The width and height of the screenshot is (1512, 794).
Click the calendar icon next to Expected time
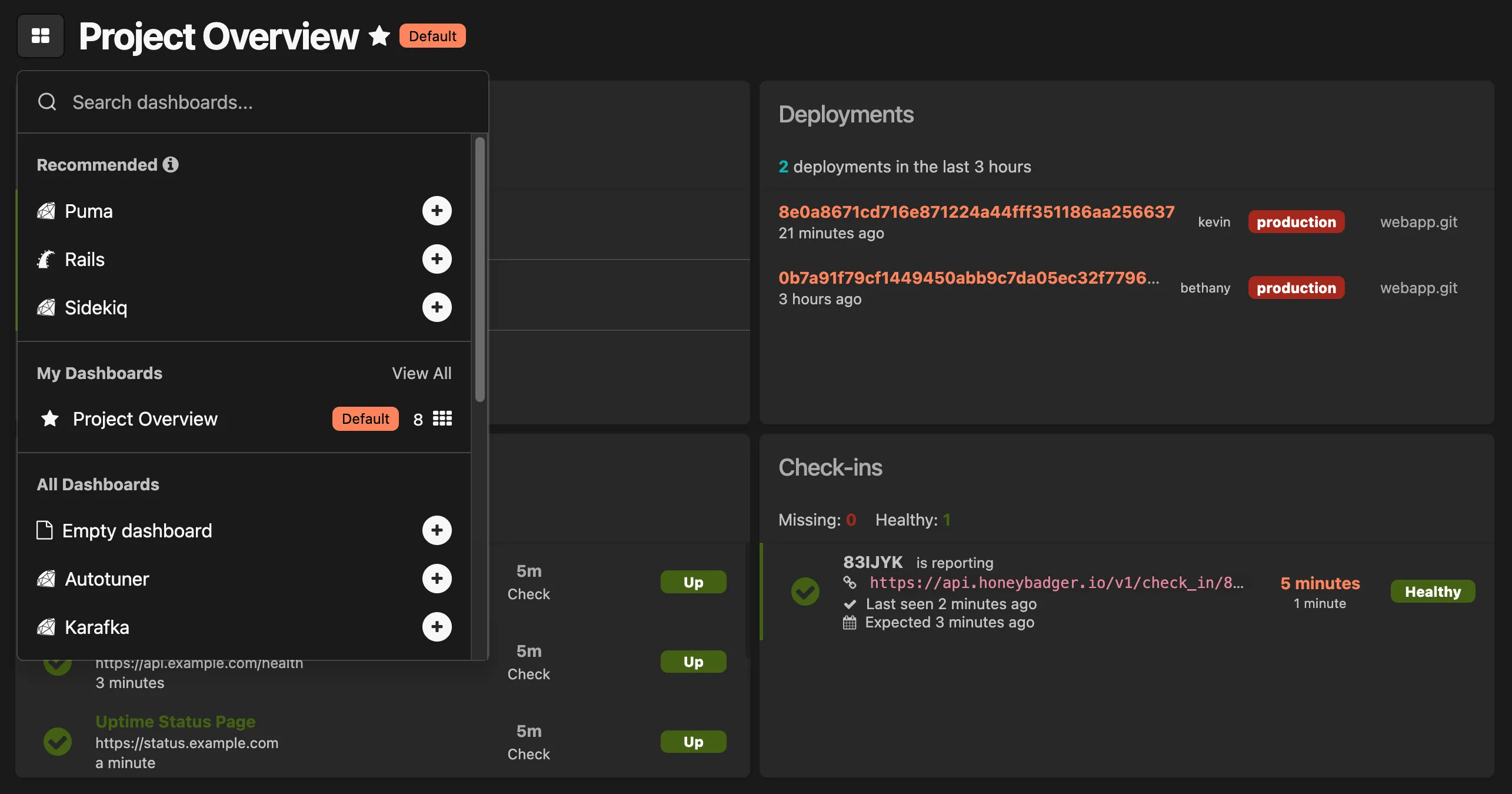tap(850, 622)
